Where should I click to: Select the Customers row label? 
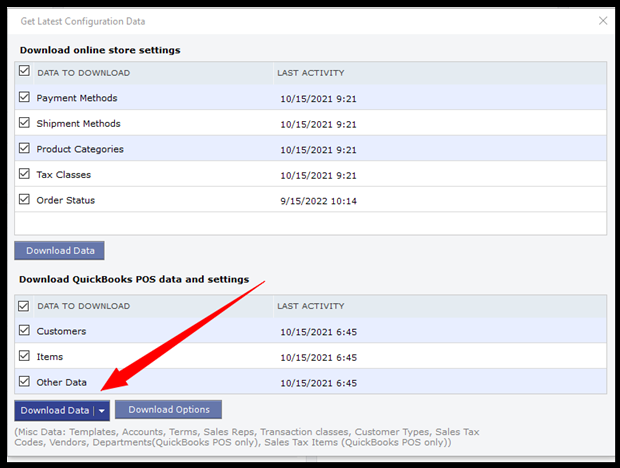[61, 331]
